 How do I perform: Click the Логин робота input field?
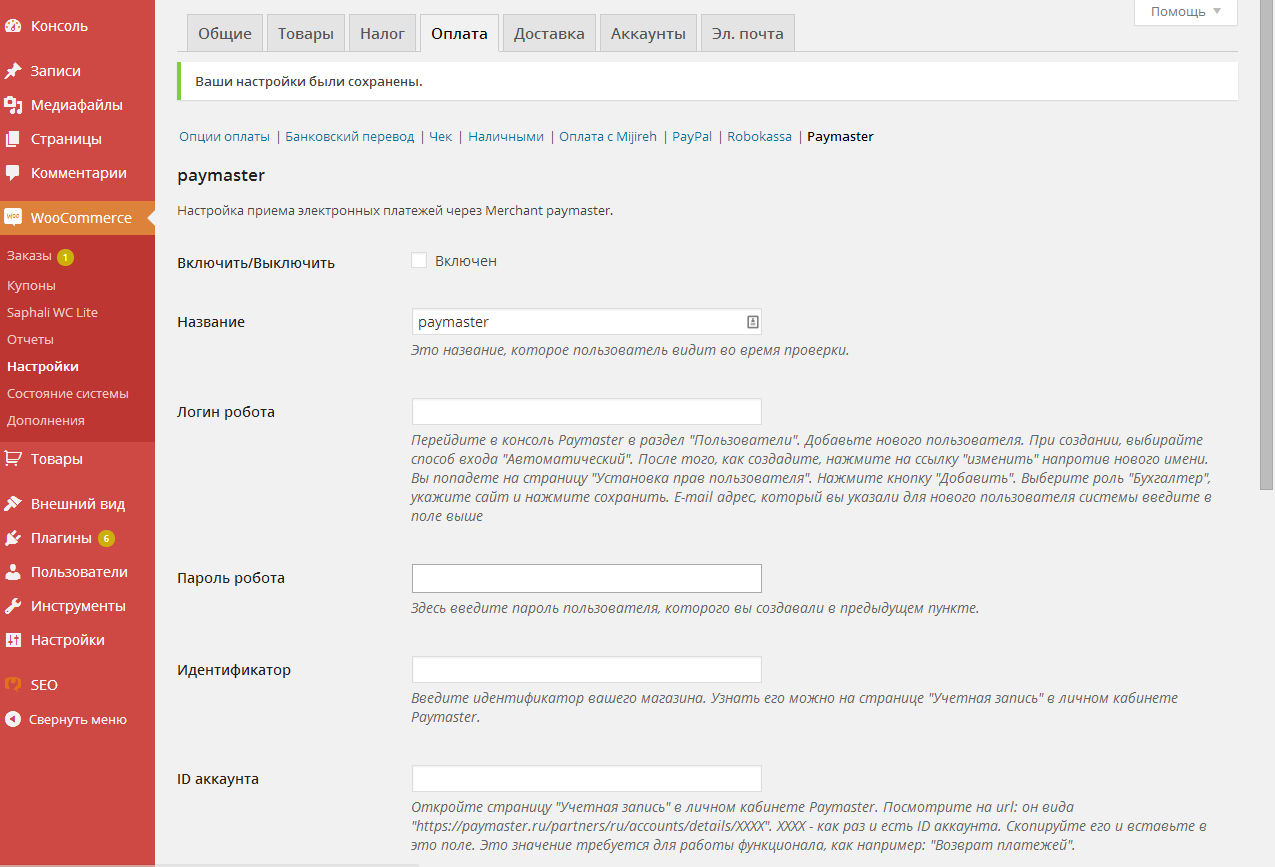pos(587,412)
